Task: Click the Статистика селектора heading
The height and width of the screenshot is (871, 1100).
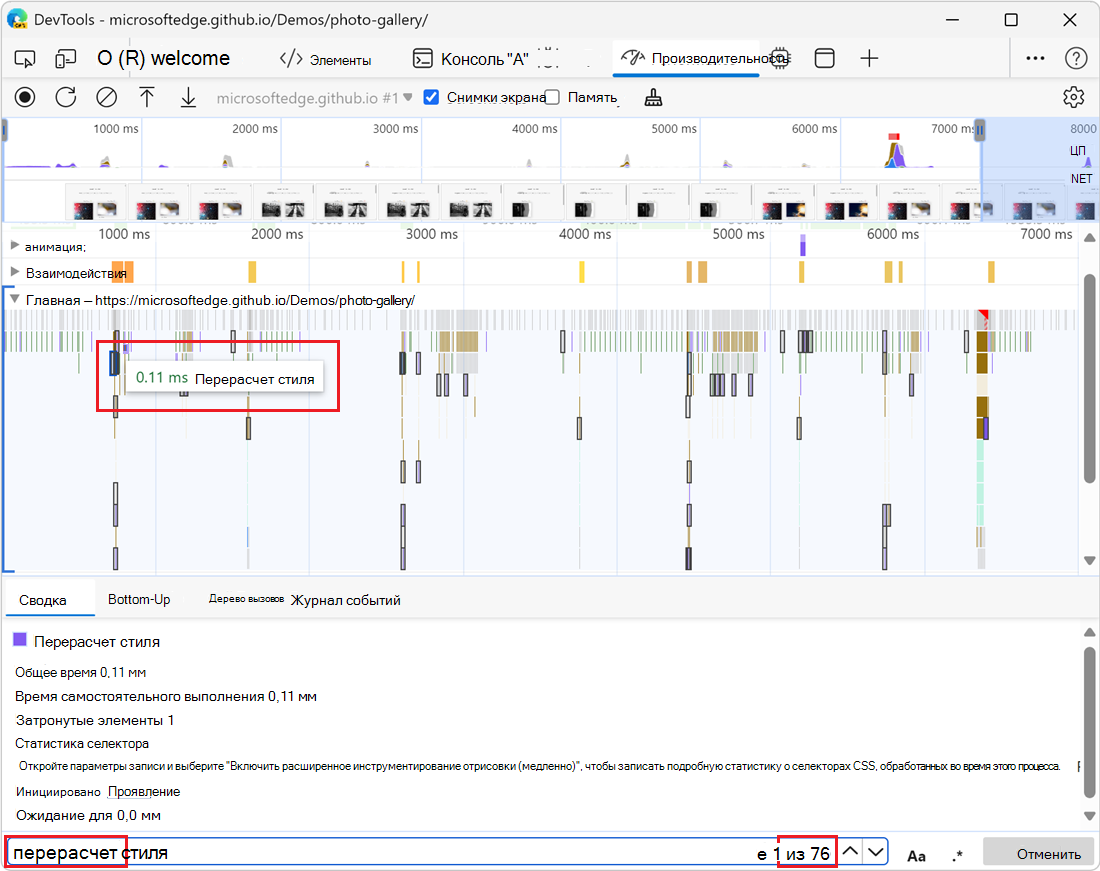Action: tap(82, 743)
